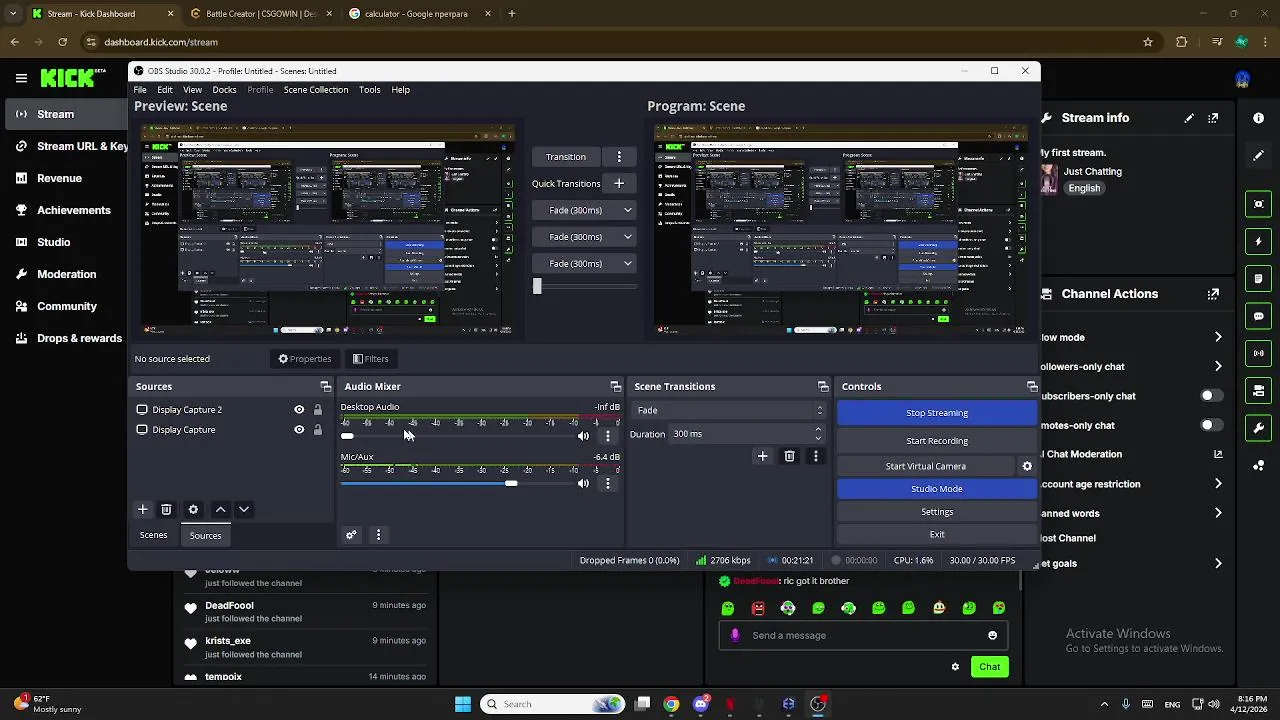Enable emotes-only chat switch

pyautogui.click(x=1212, y=425)
